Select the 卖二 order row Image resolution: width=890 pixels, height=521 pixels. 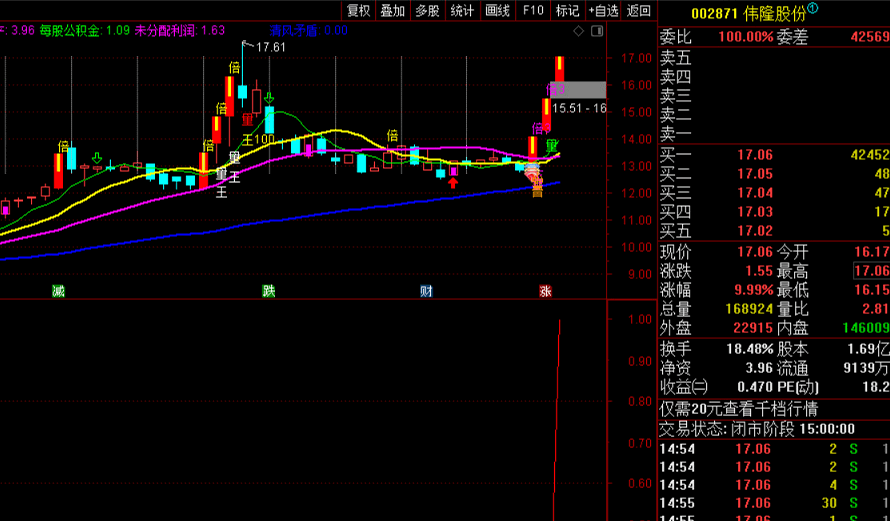(x=774, y=115)
